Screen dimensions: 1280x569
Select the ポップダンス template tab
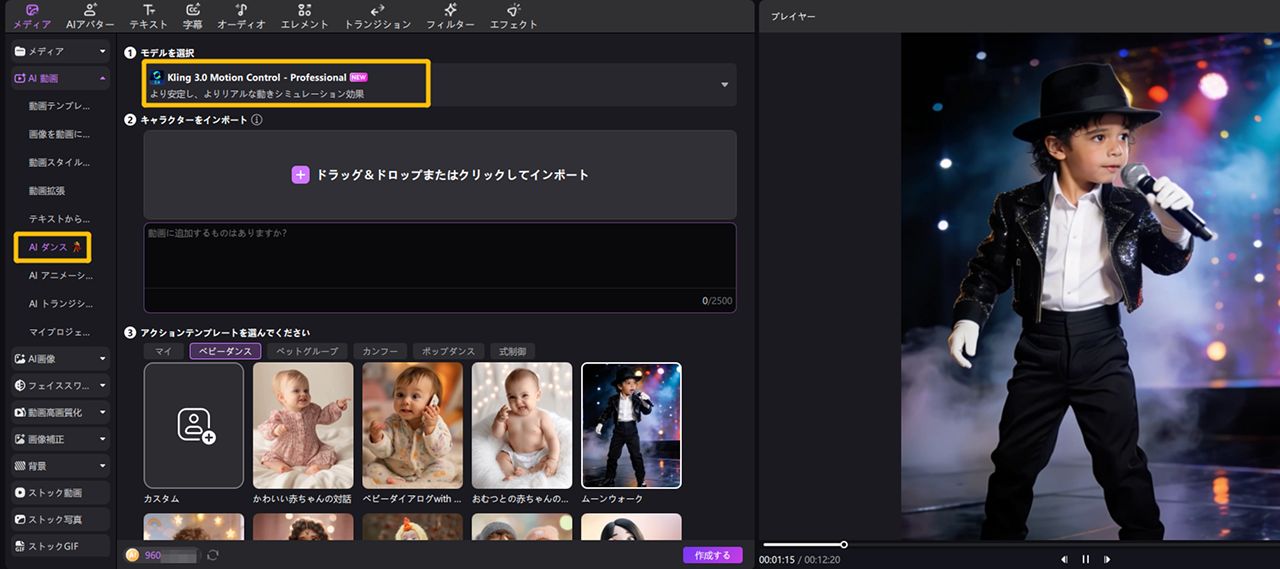[x=448, y=352]
